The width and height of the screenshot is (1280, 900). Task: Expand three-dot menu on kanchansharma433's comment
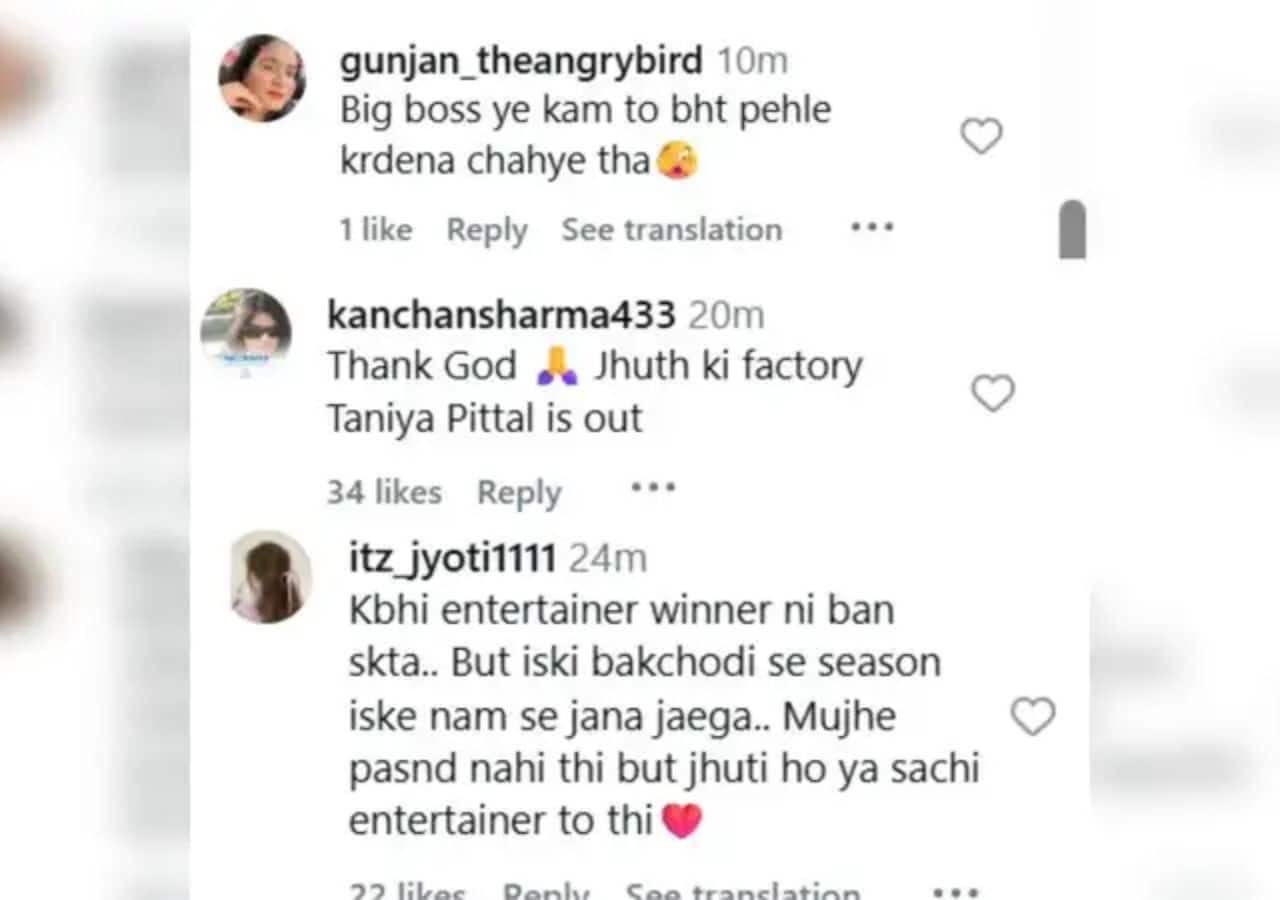click(653, 488)
